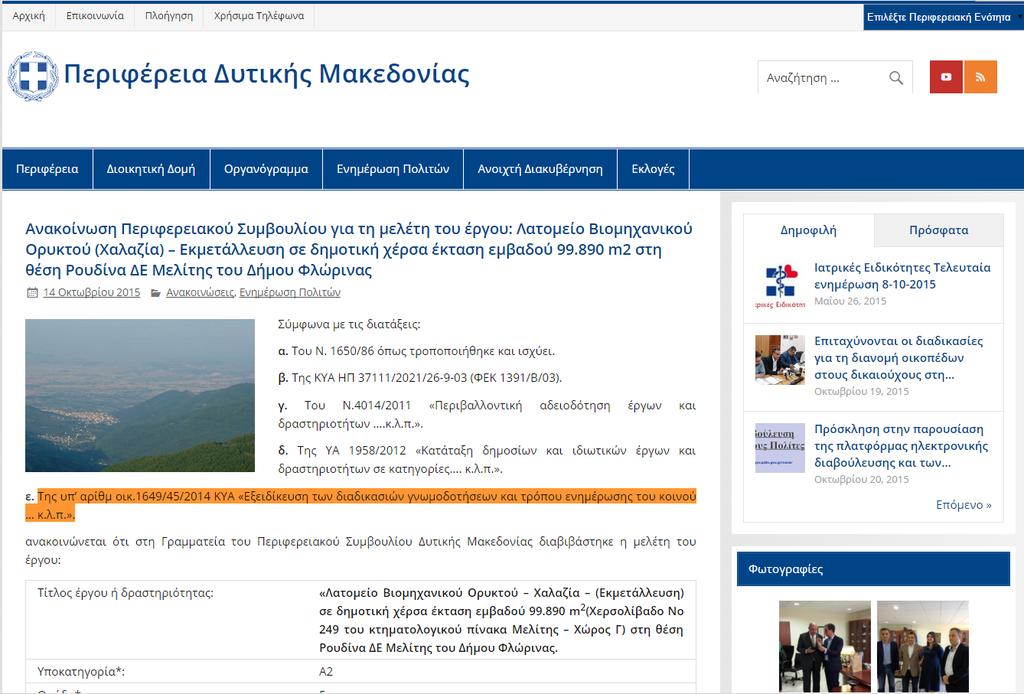Image resolution: width=1024 pixels, height=694 pixels.
Task: Click the Greek coat of arms logo
Action: 33,76
